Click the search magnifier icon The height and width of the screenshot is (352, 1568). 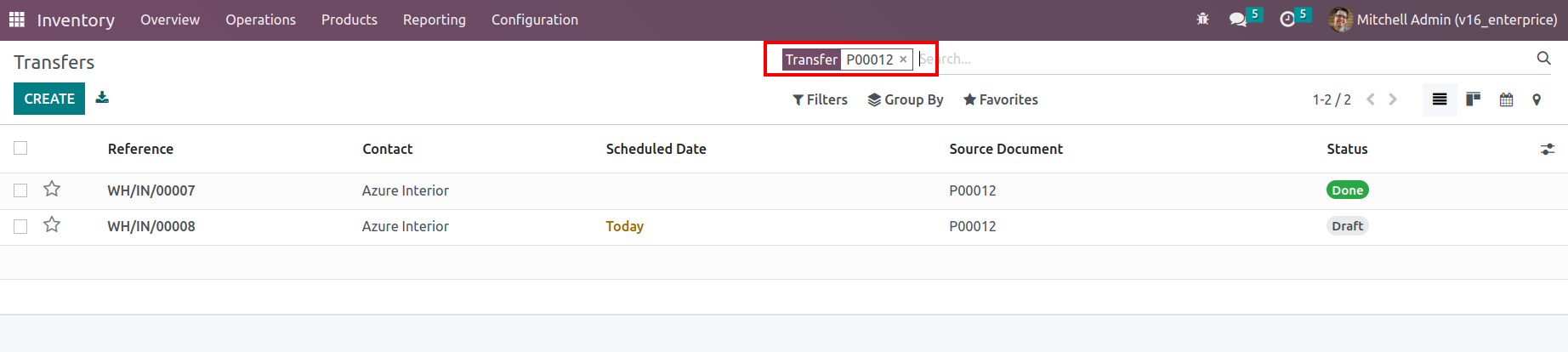[x=1544, y=58]
